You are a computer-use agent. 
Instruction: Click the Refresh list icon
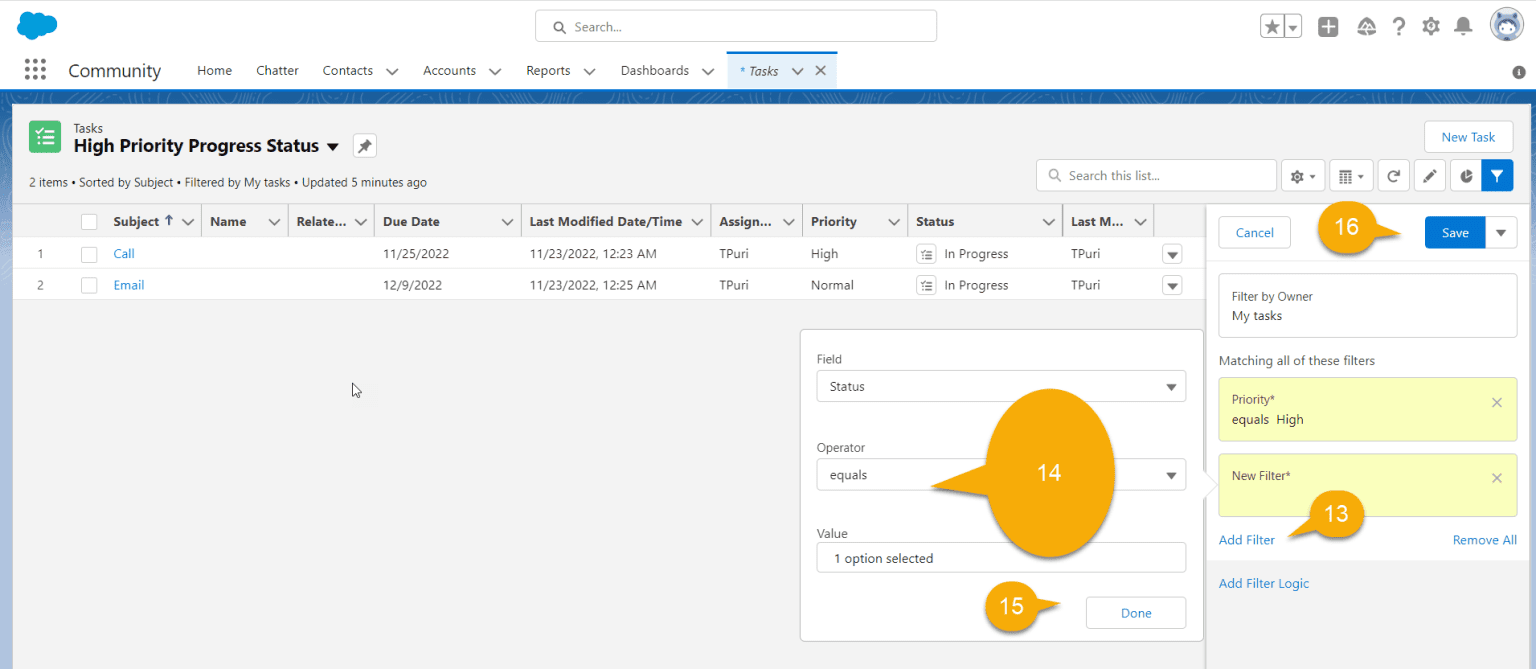1393,175
